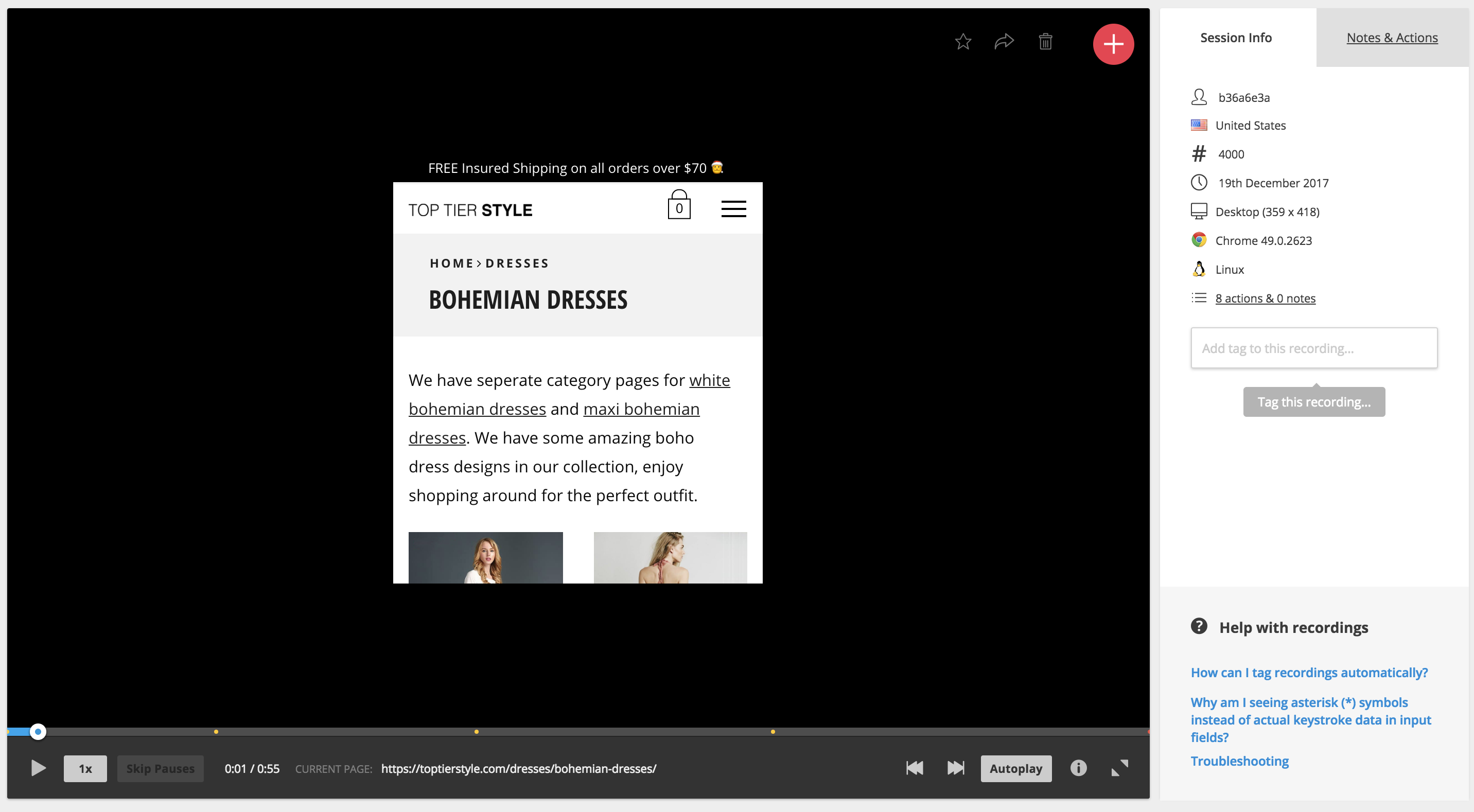Toggle the Skip Pauses option
Screen dimensions: 1474x812
point(160,768)
